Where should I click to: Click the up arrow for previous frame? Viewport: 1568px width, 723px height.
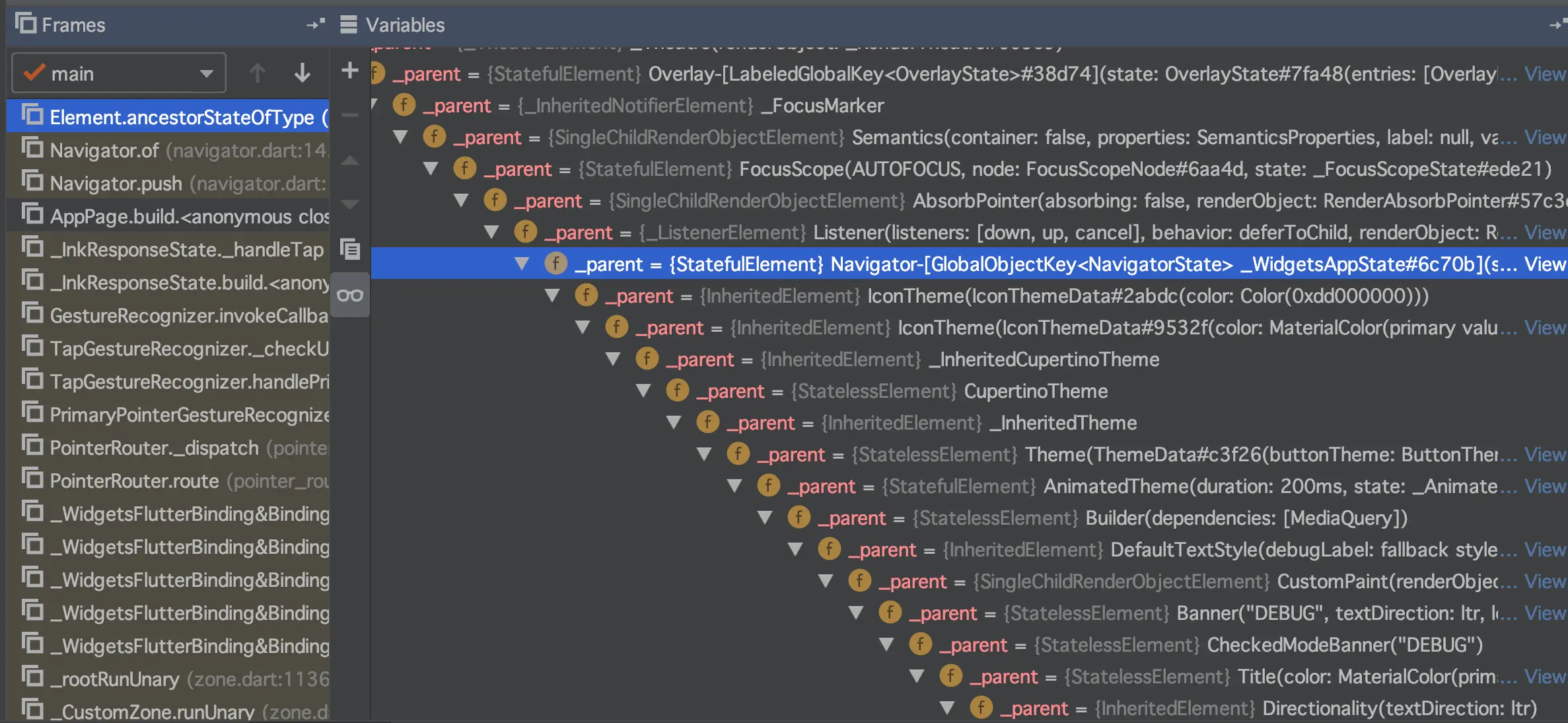click(x=258, y=73)
